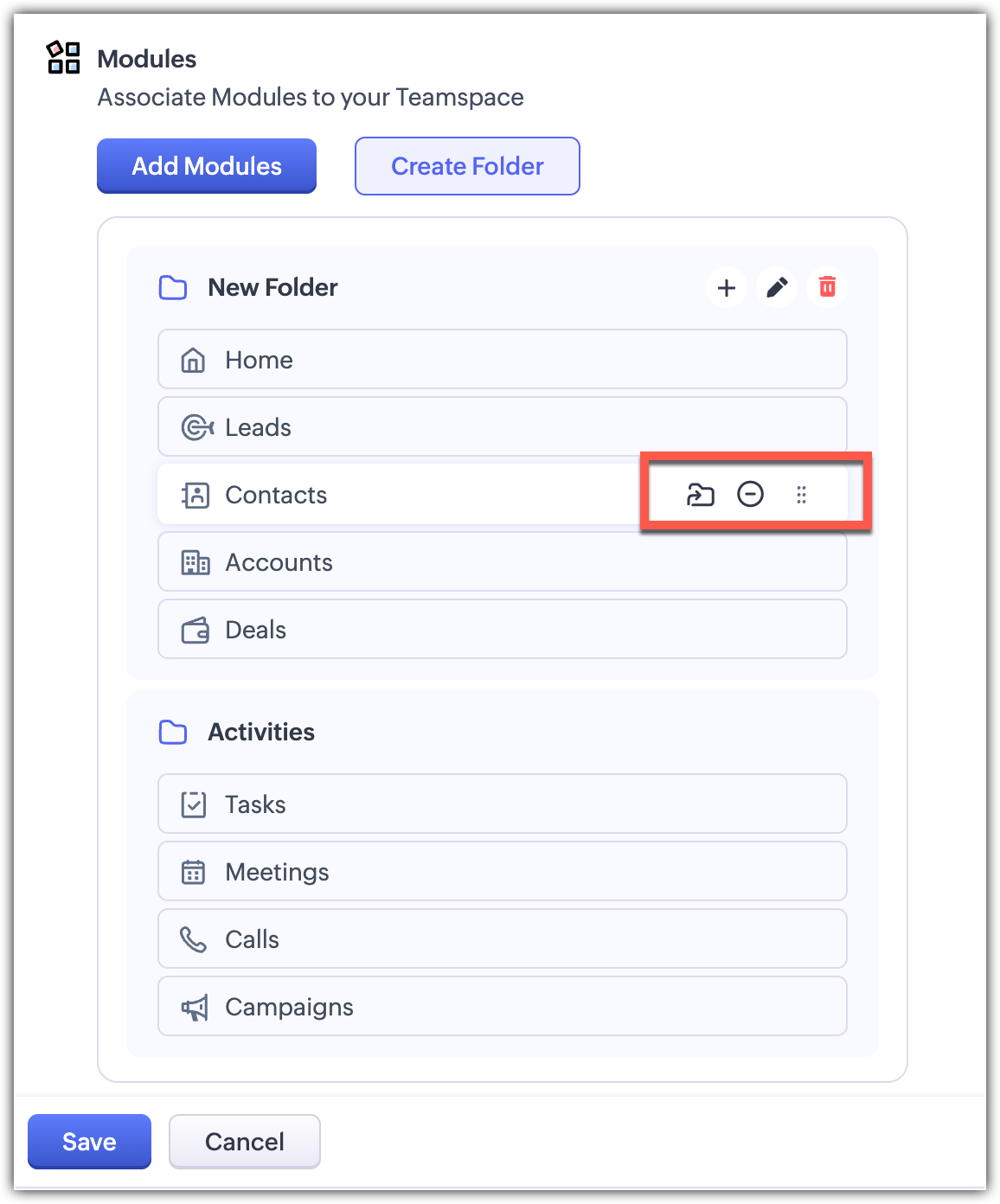
Task: Select the Deals module row
Action: pyautogui.click(x=502, y=630)
